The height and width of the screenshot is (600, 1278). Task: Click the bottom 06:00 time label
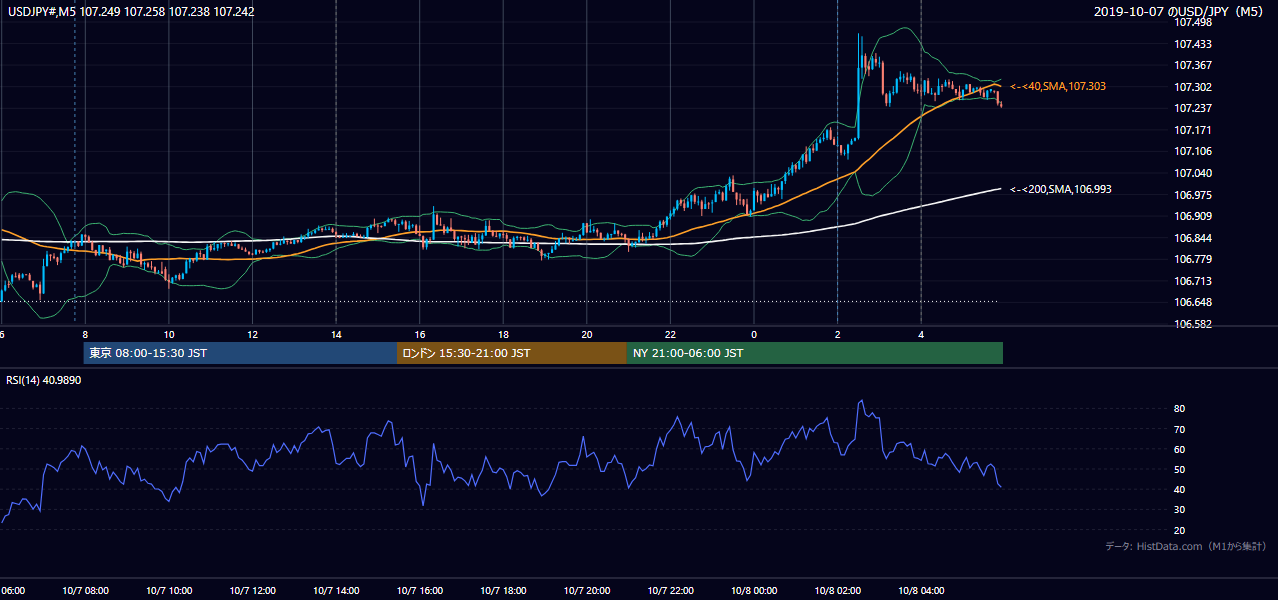[x=12, y=590]
